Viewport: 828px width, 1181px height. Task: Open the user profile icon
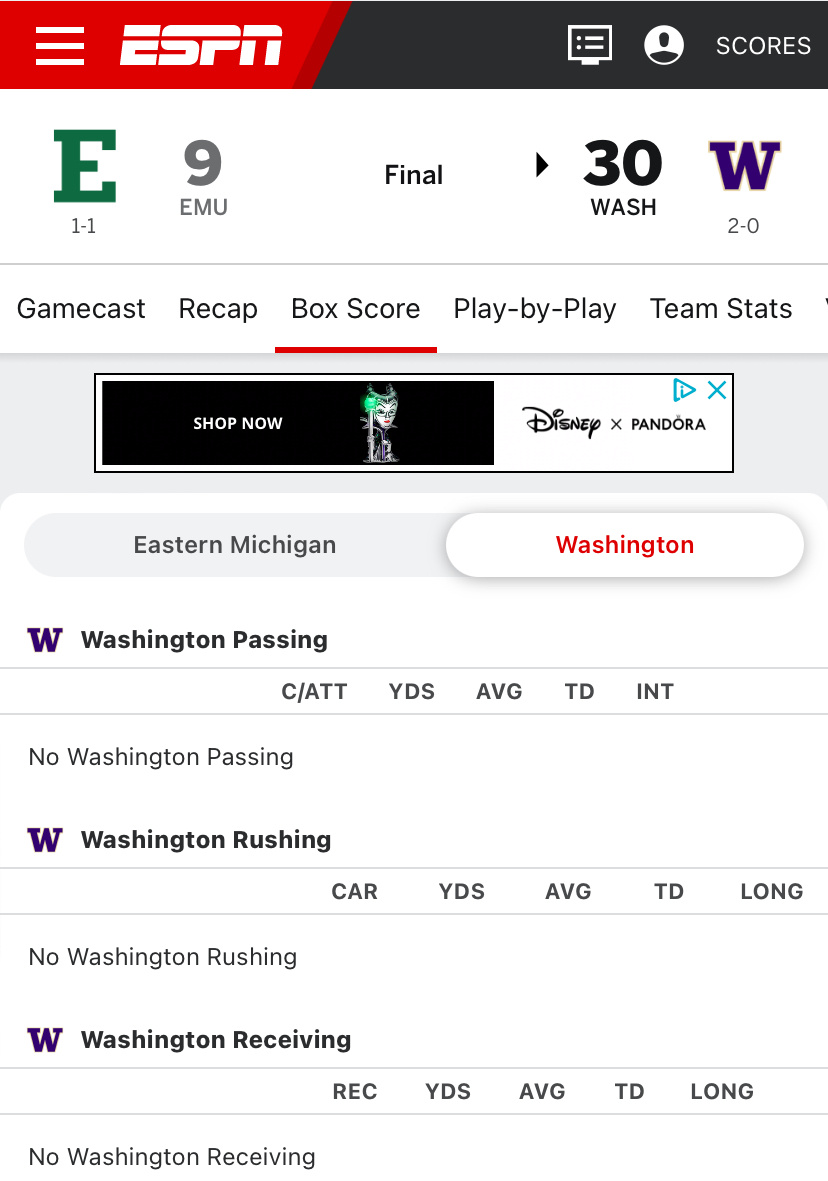[x=664, y=45]
